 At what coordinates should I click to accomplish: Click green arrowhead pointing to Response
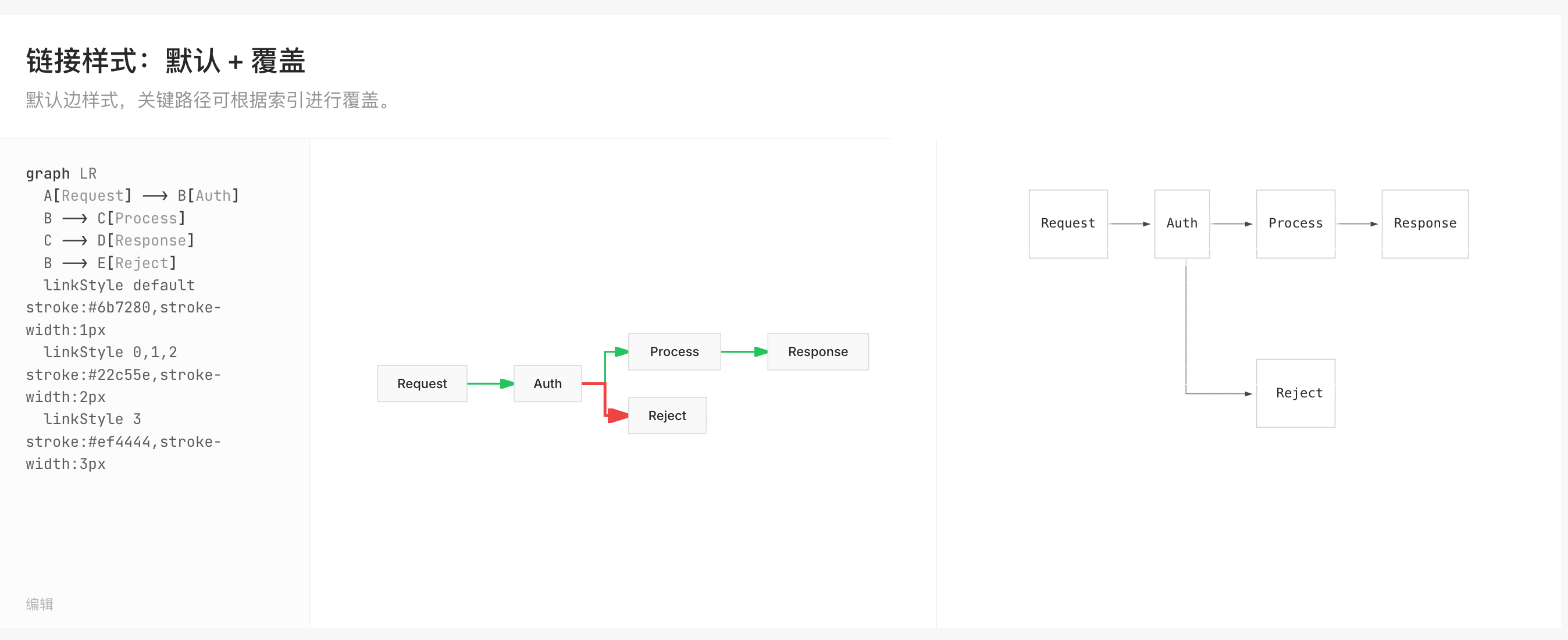[x=760, y=351]
